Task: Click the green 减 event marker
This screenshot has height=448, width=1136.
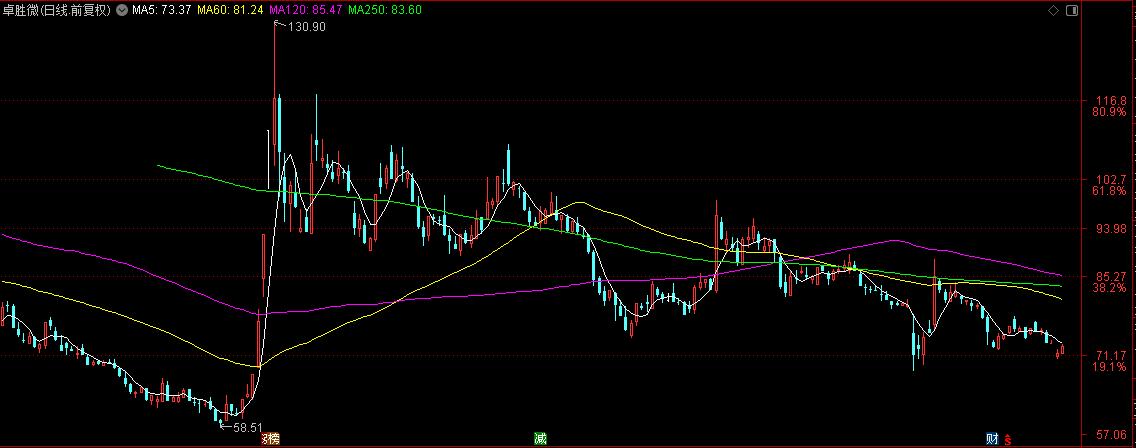Action: point(540,439)
